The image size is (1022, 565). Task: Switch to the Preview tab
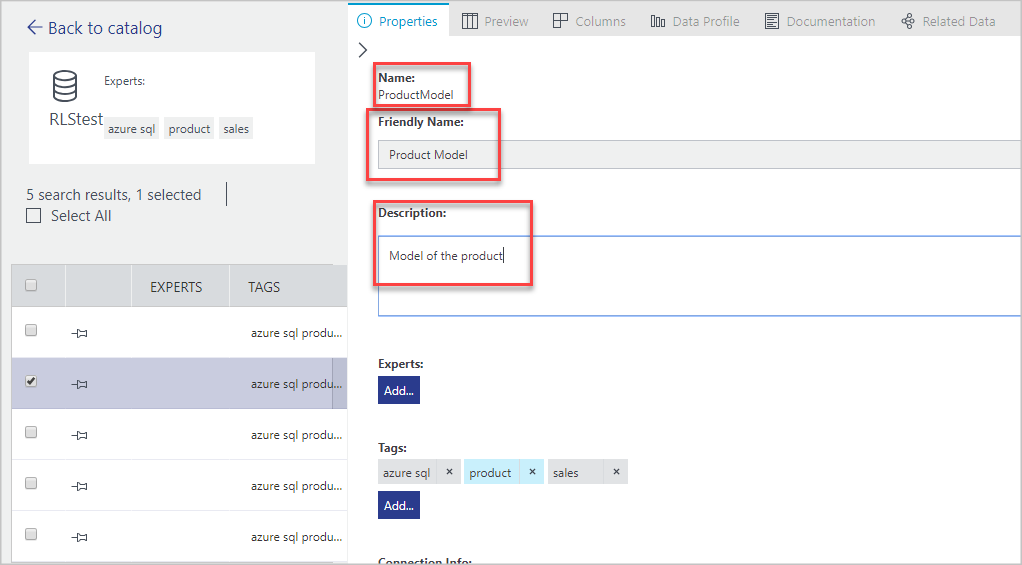tap(495, 22)
